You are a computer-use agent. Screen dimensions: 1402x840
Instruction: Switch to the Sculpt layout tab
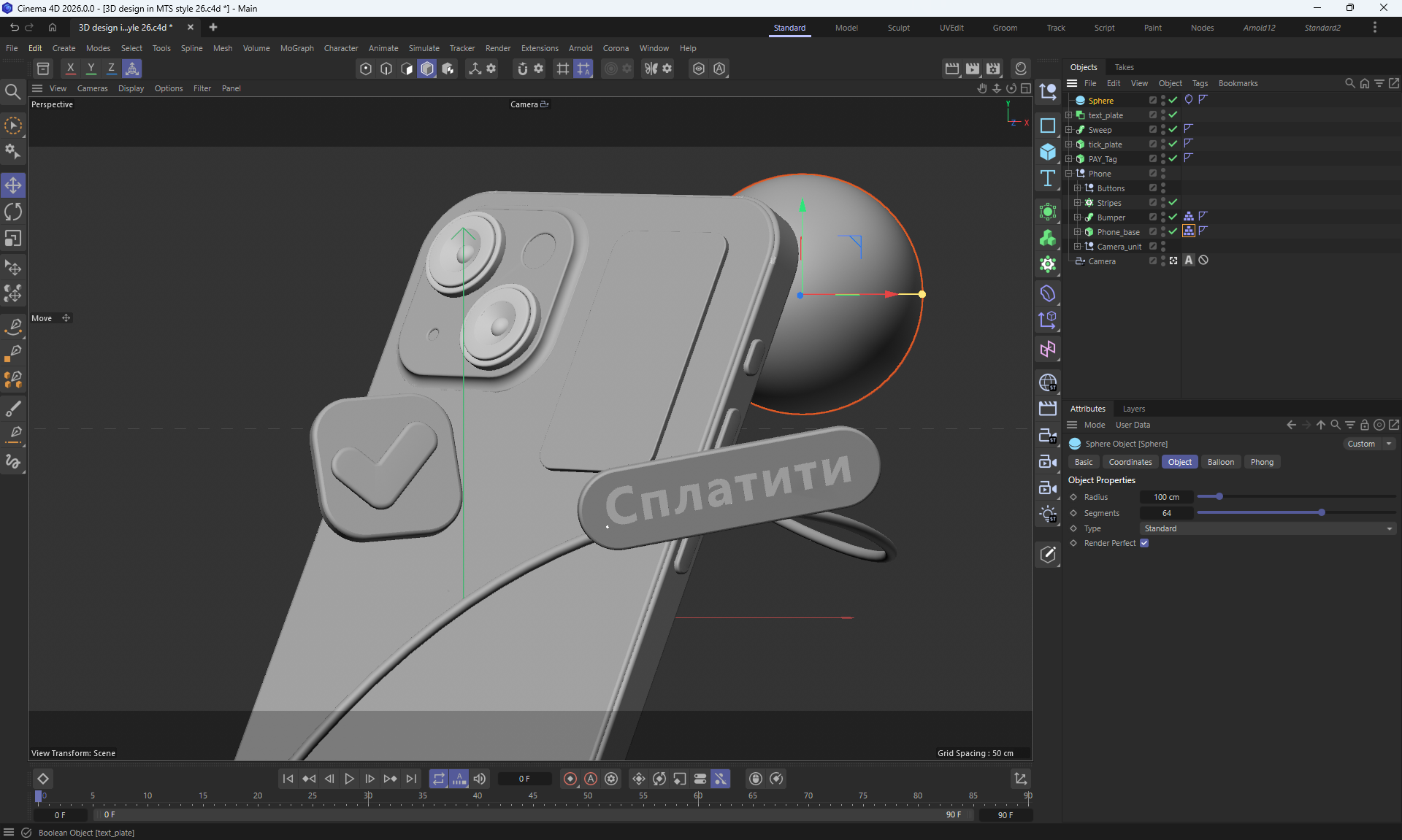tap(898, 28)
